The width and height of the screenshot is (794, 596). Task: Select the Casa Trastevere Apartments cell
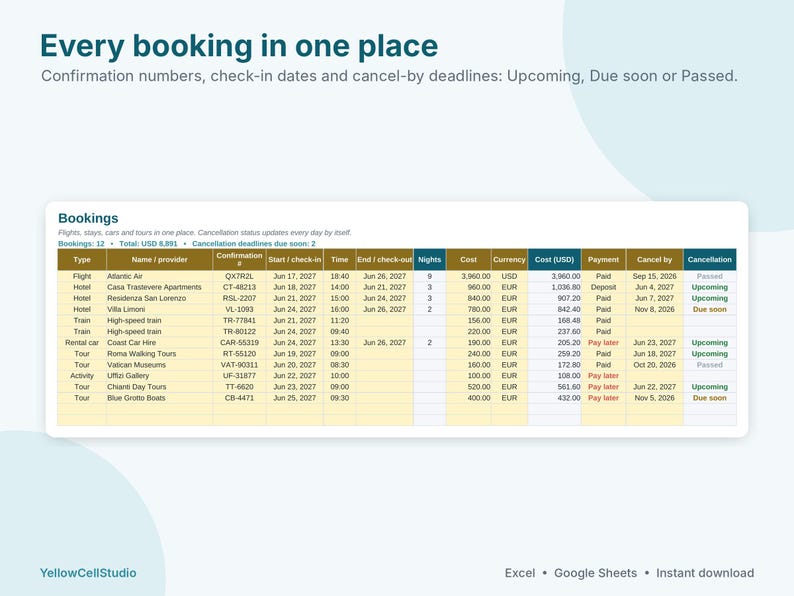pyautogui.click(x=160, y=287)
